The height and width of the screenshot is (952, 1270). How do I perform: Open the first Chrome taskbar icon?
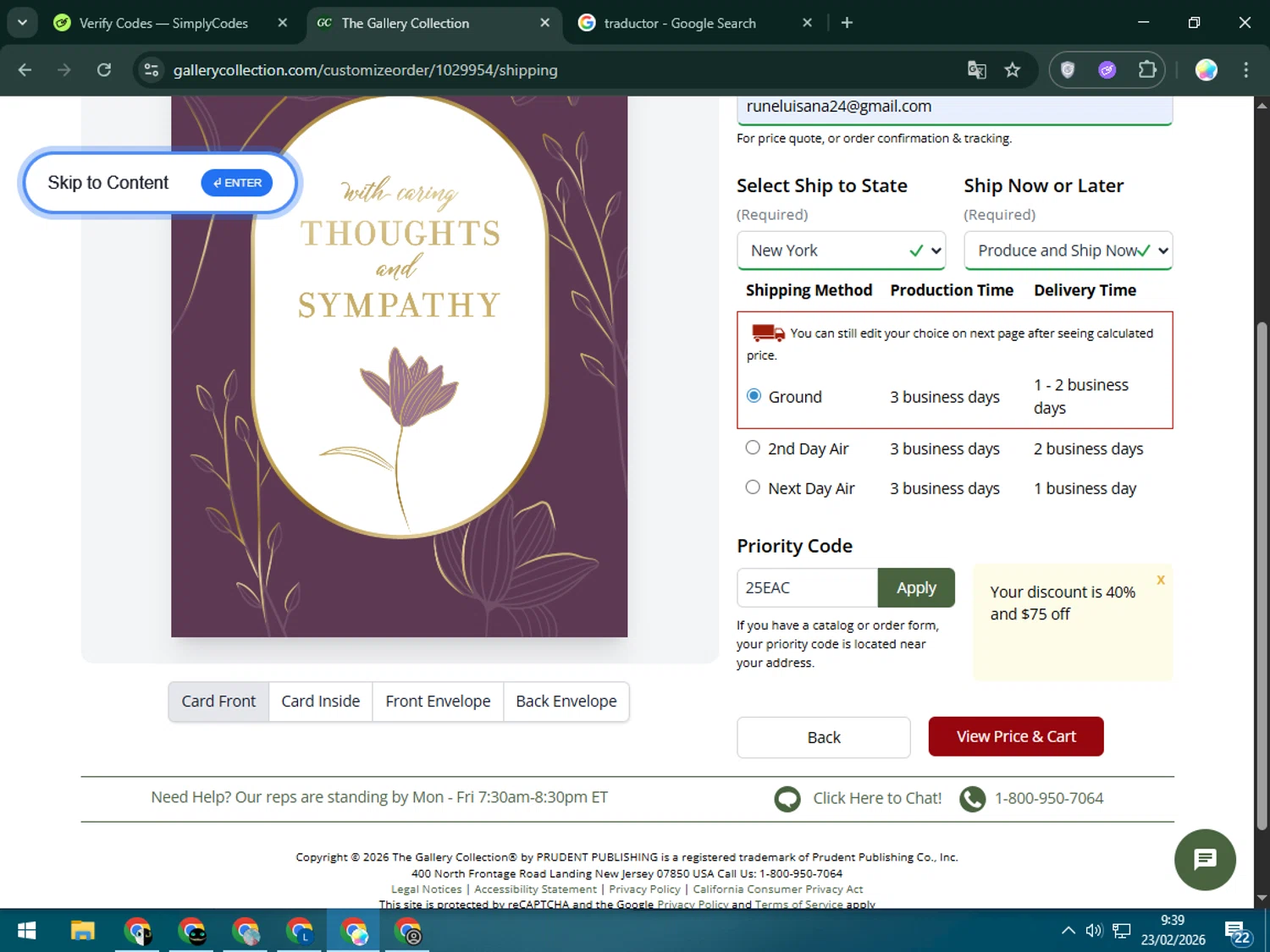(137, 932)
